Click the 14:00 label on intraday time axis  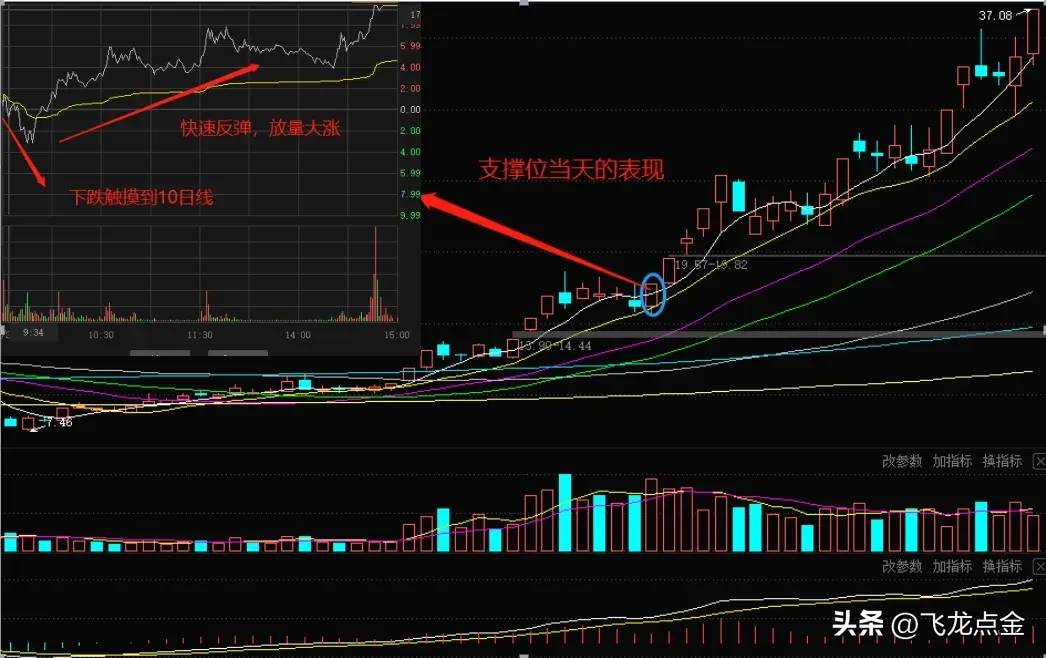click(297, 335)
